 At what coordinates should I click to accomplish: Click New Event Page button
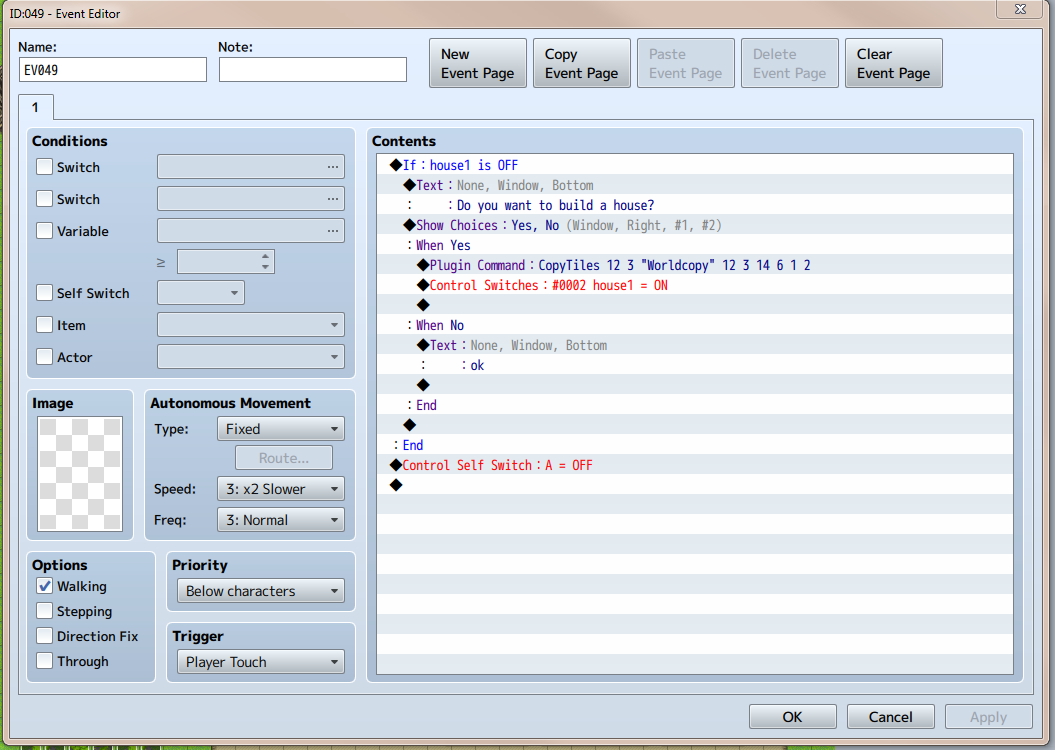pos(478,63)
